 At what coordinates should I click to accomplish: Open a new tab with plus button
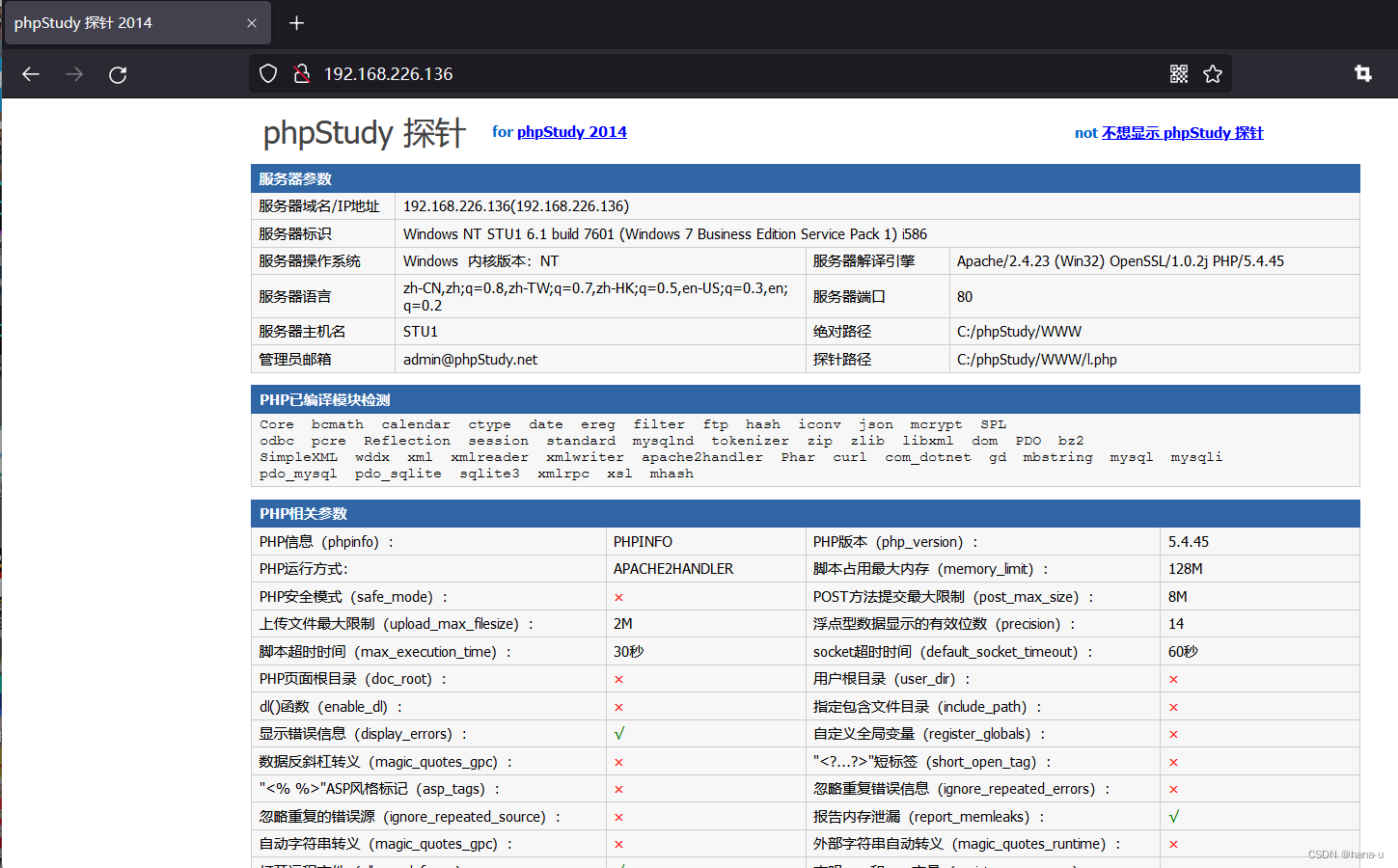tap(296, 23)
